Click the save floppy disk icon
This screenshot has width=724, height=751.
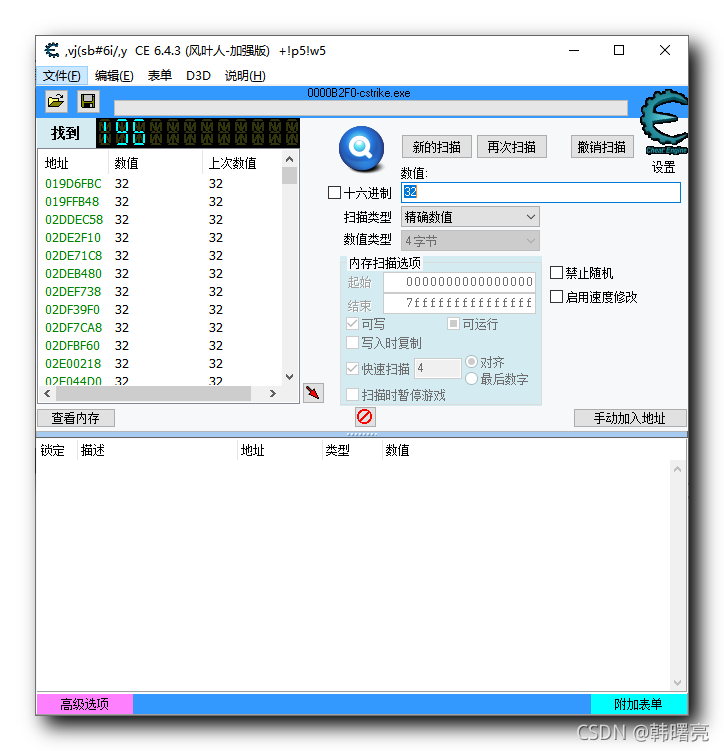click(88, 102)
